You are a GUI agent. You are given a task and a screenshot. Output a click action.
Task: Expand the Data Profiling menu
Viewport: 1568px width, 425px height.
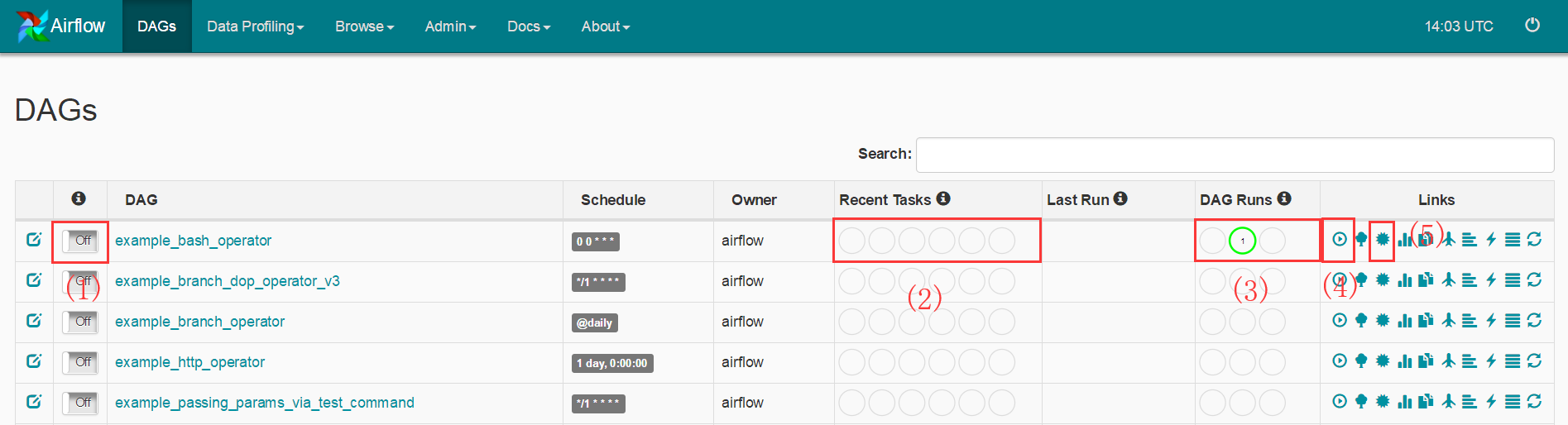[x=256, y=26]
